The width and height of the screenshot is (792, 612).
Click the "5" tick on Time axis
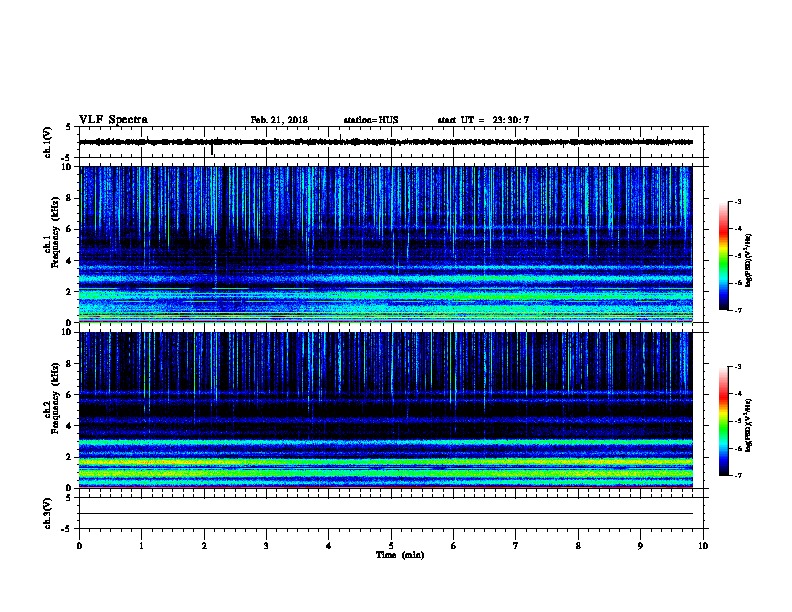tap(391, 546)
